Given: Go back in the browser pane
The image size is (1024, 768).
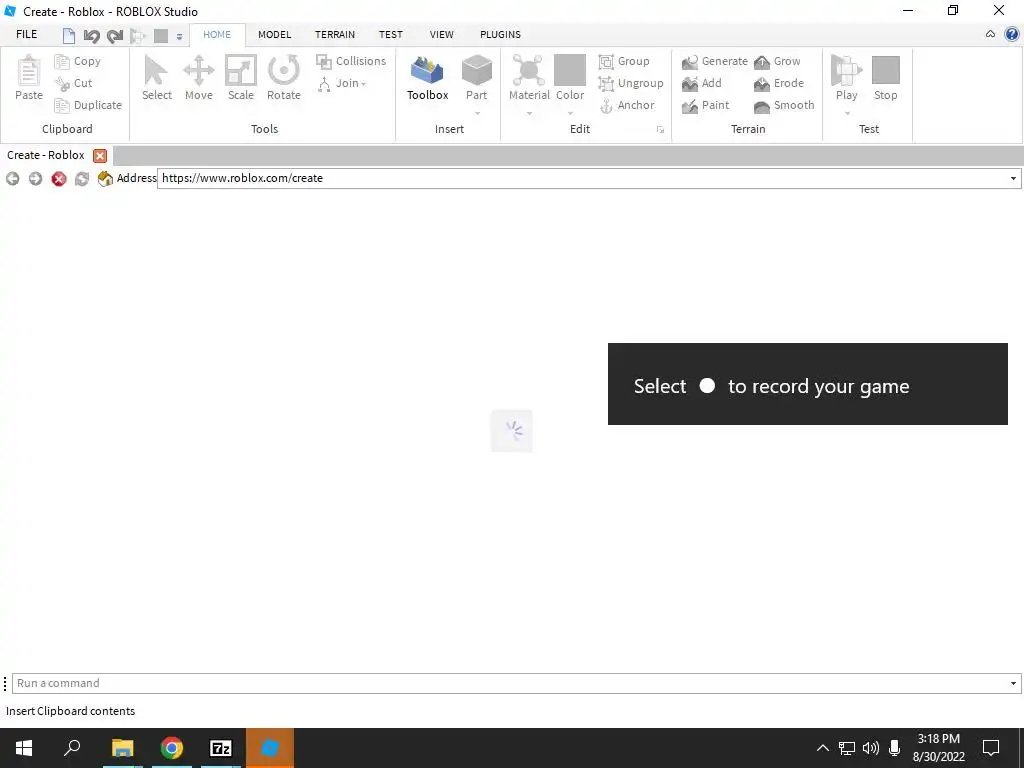Looking at the screenshot, I should (x=12, y=178).
